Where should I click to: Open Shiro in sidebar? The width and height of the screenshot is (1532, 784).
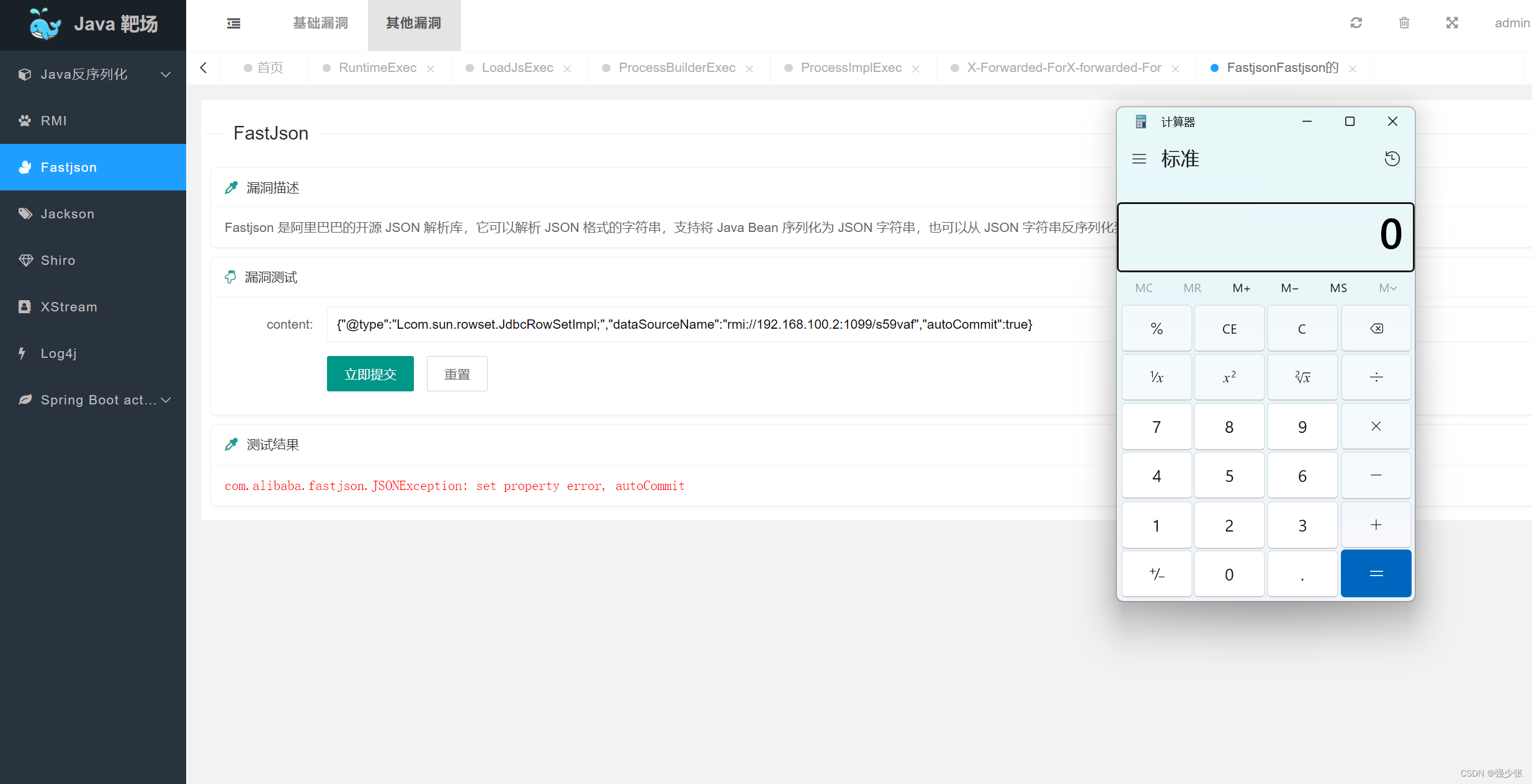point(93,261)
